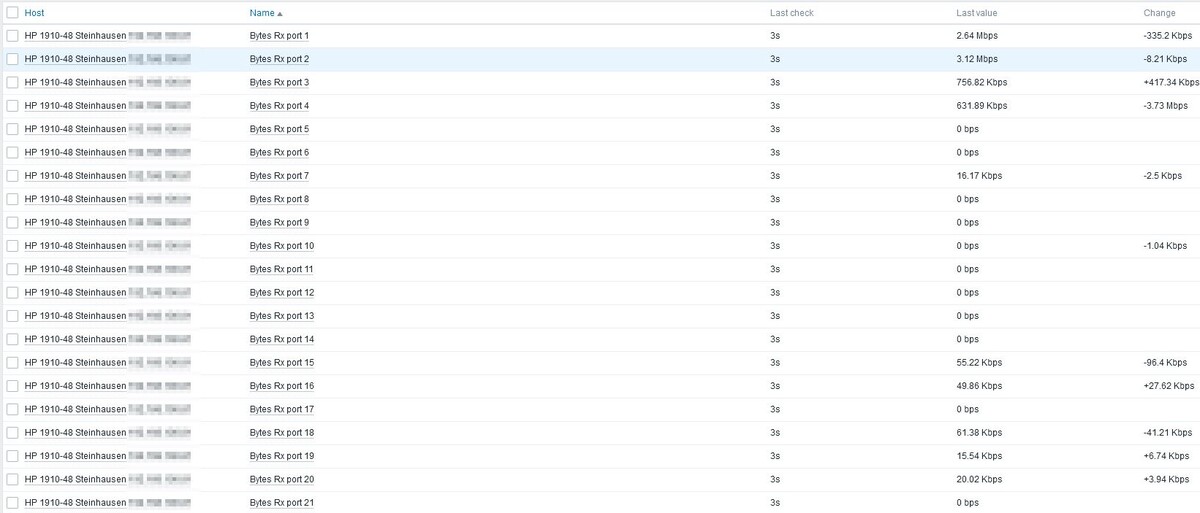Enable checkbox for Bytes Rx port 16 row

pyautogui.click(x=12, y=386)
